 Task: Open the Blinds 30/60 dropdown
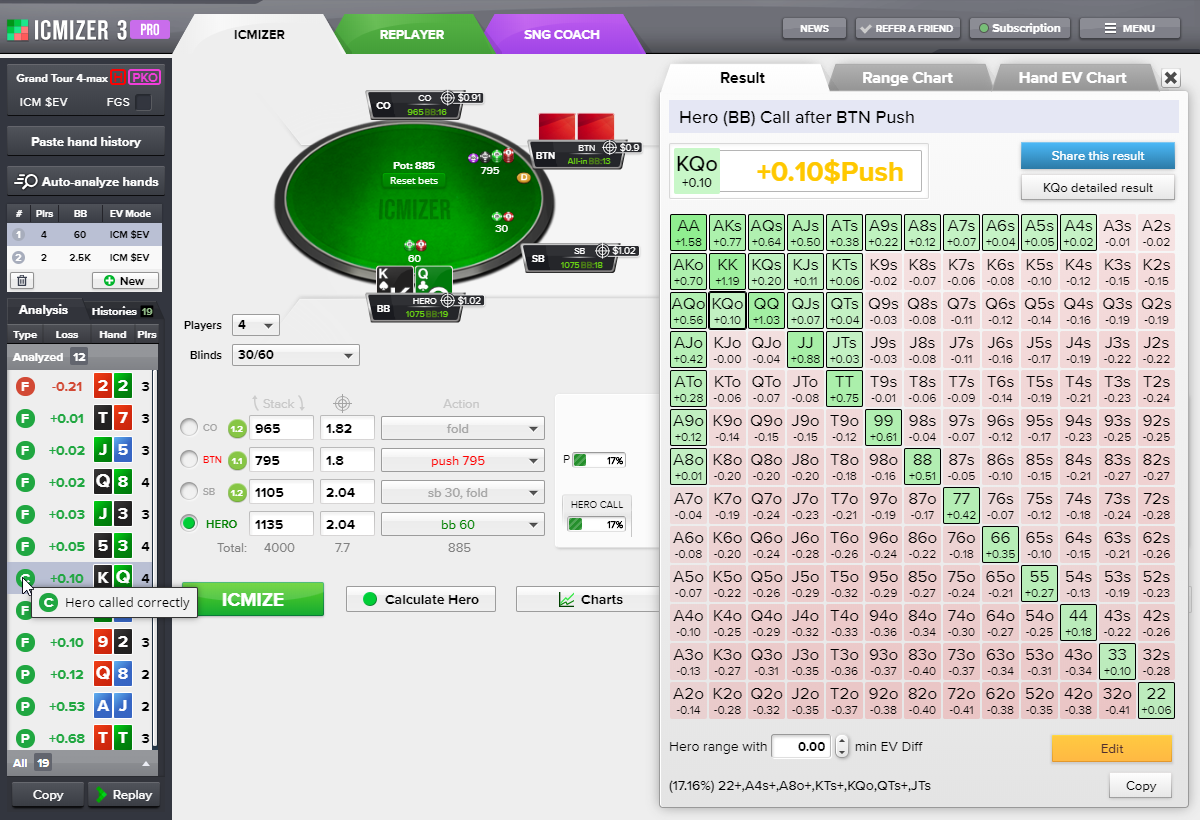pyautogui.click(x=295, y=355)
